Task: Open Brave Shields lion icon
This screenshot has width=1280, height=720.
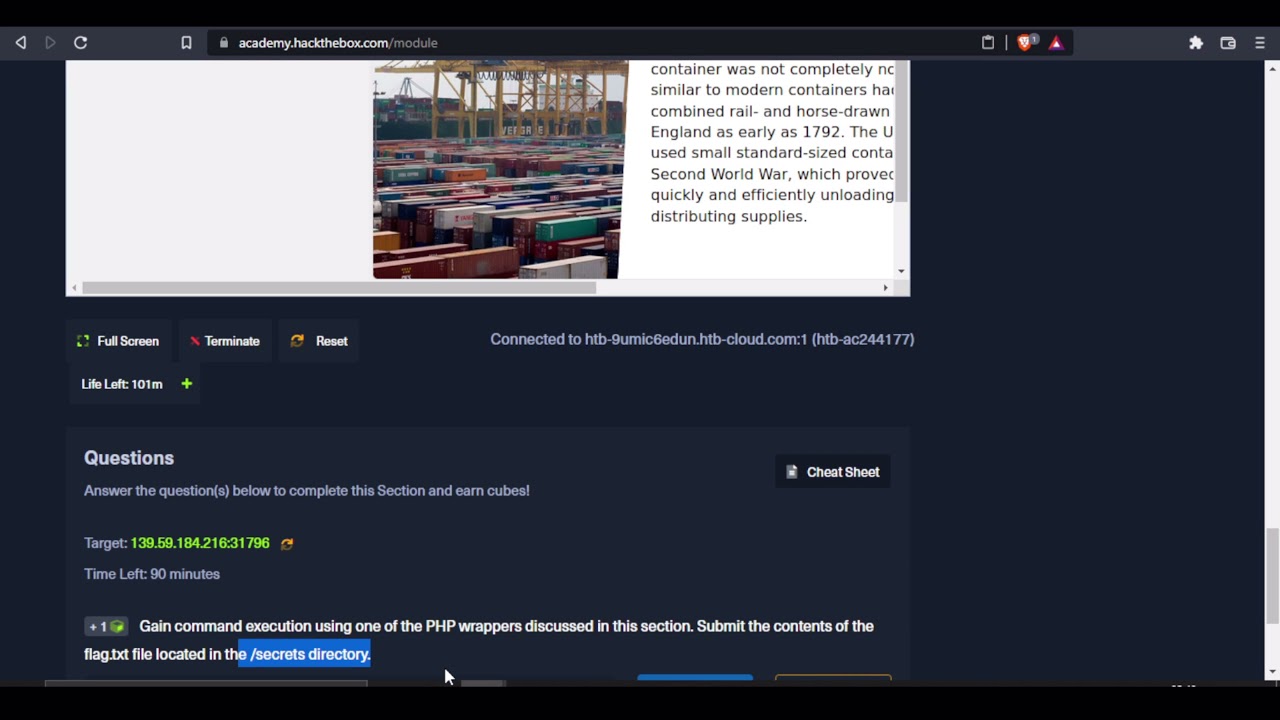Action: (1026, 43)
